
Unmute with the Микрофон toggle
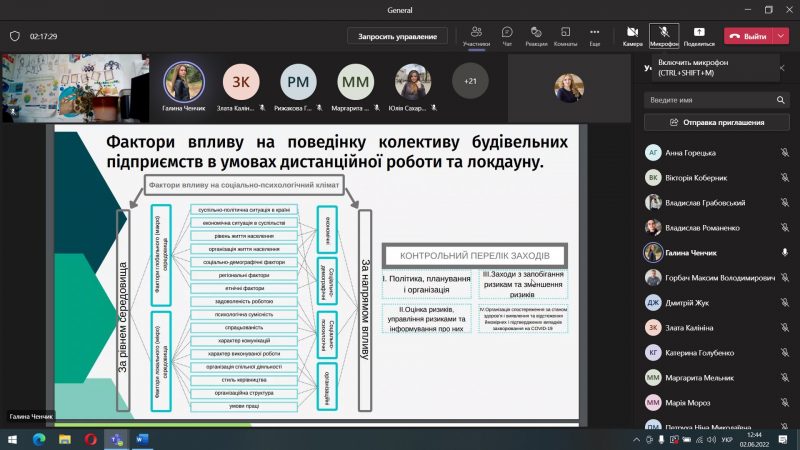663,35
